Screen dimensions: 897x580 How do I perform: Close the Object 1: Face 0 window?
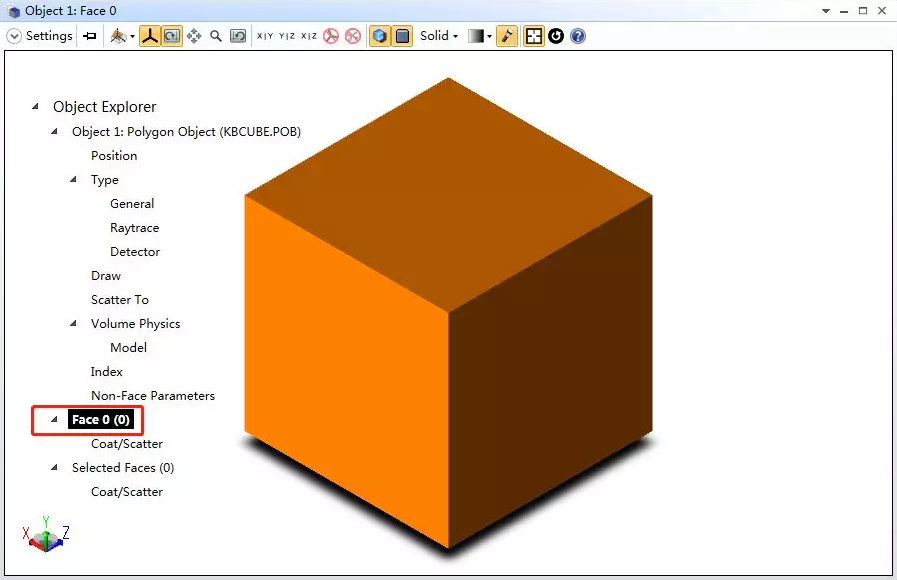coord(882,11)
